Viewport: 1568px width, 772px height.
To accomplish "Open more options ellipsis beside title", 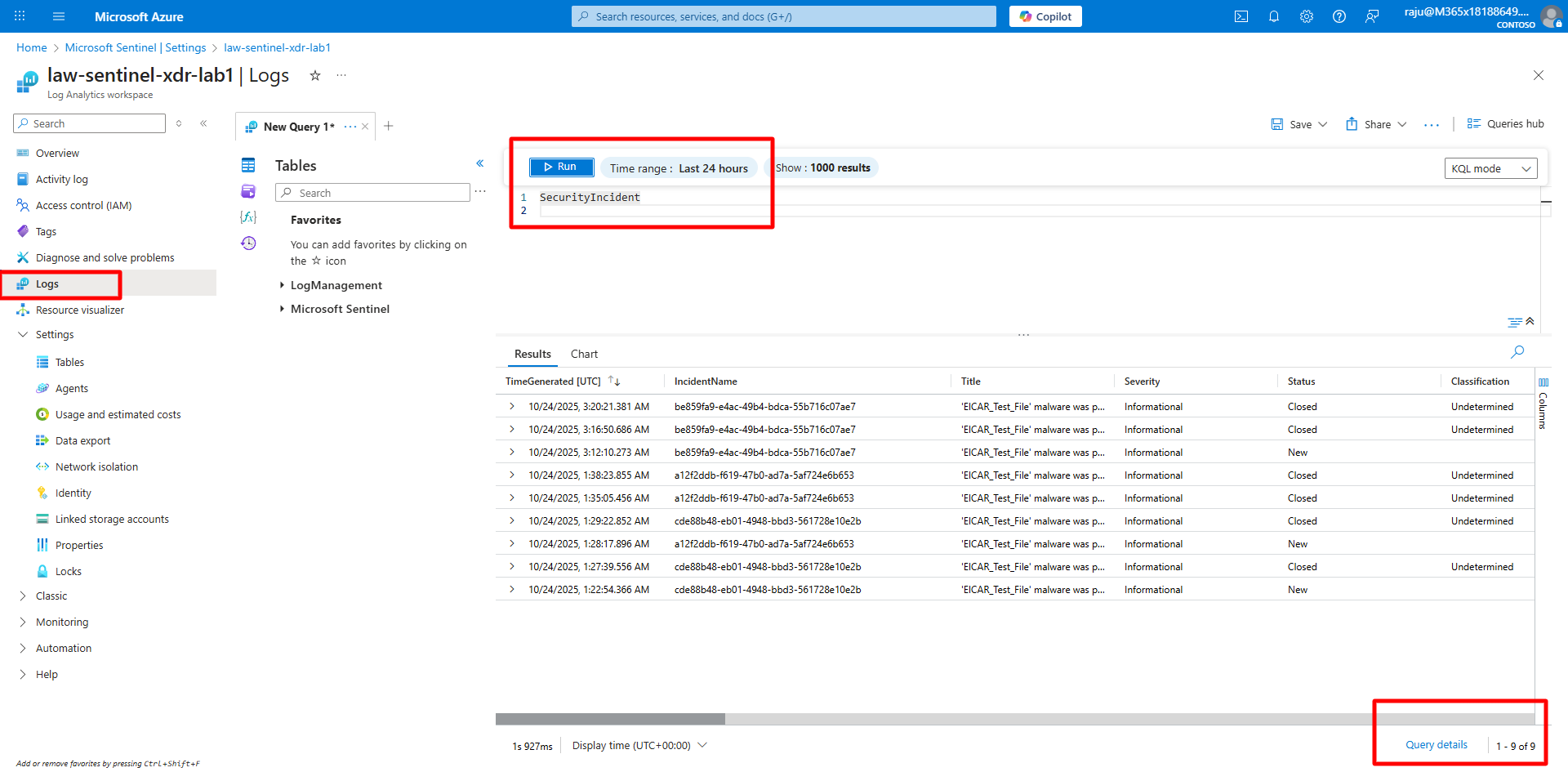I will pyautogui.click(x=341, y=75).
